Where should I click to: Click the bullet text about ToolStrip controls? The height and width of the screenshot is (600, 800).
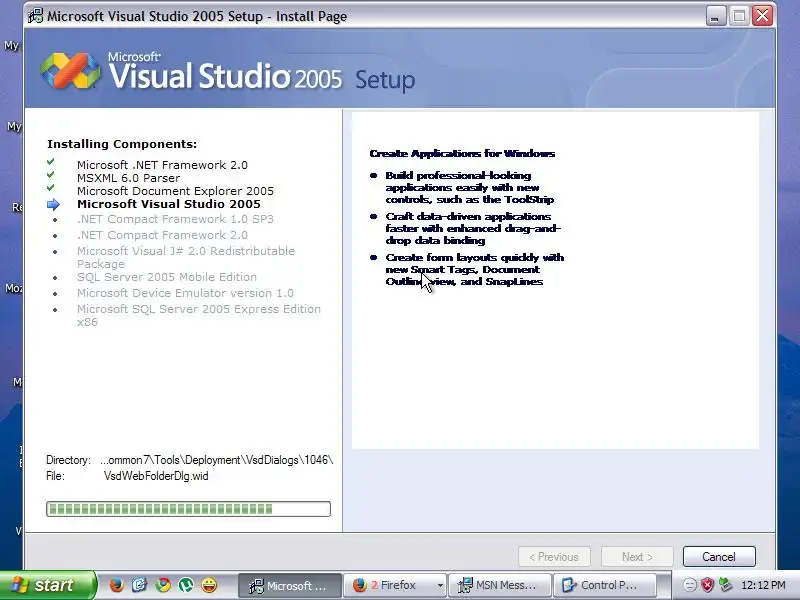pyautogui.click(x=470, y=187)
